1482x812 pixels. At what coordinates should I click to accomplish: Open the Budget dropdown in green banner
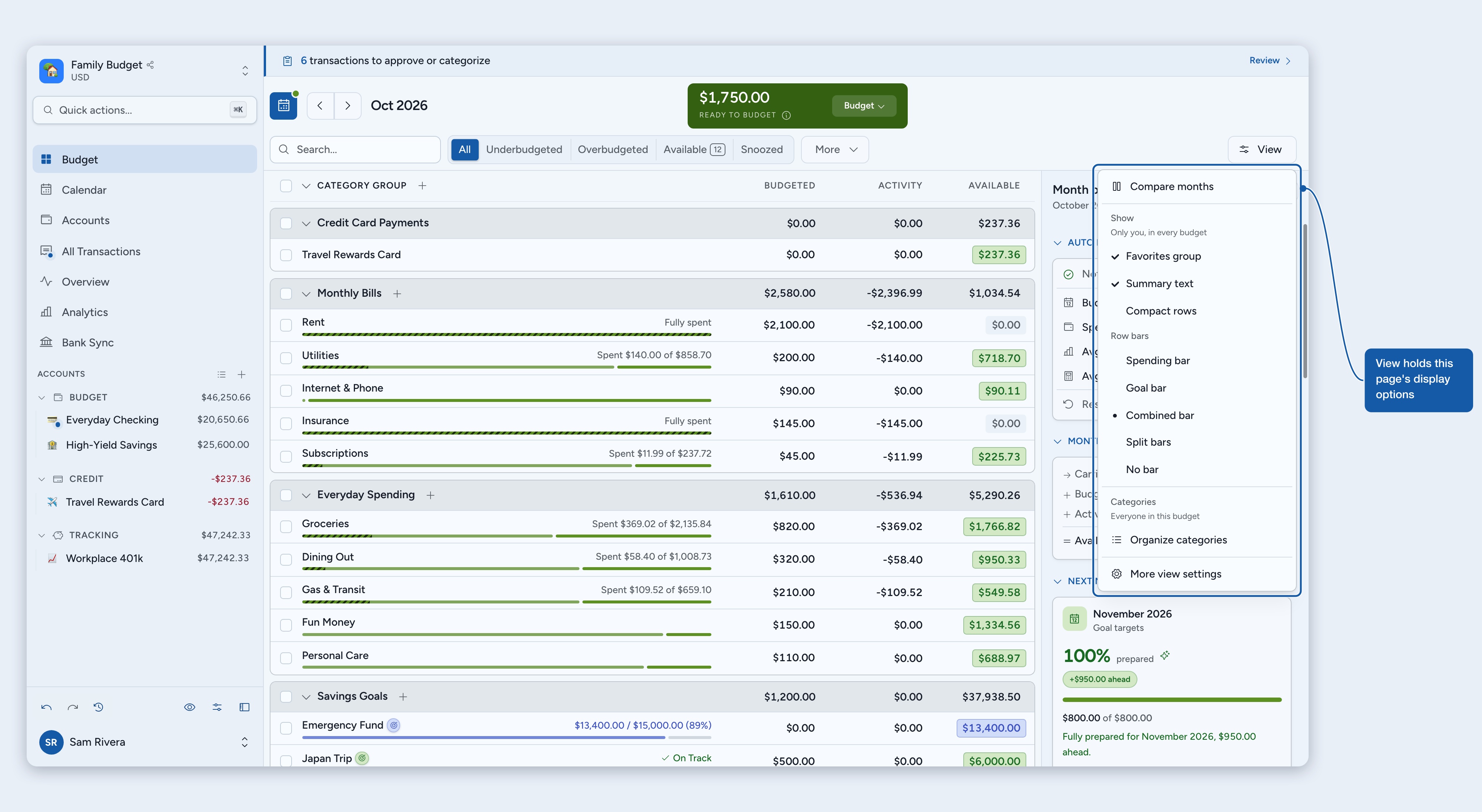(x=864, y=106)
